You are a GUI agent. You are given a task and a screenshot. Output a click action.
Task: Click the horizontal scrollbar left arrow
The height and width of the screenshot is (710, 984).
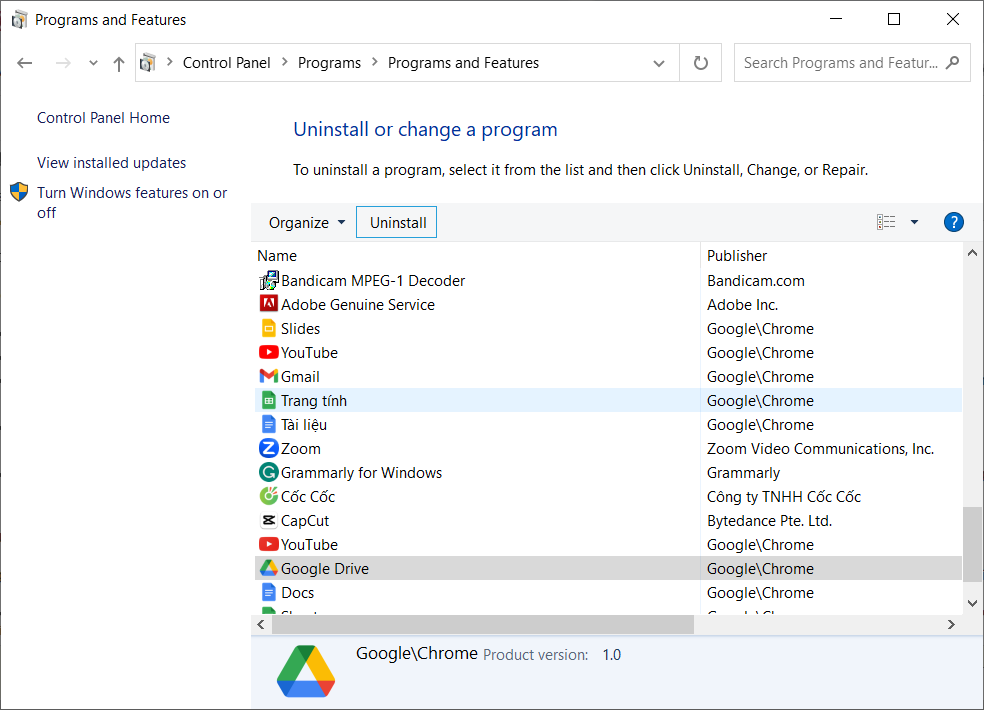(261, 625)
